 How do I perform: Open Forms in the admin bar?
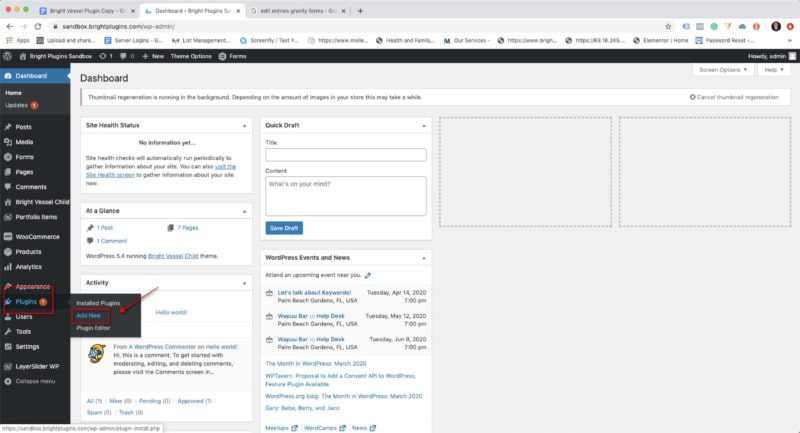(x=233, y=56)
